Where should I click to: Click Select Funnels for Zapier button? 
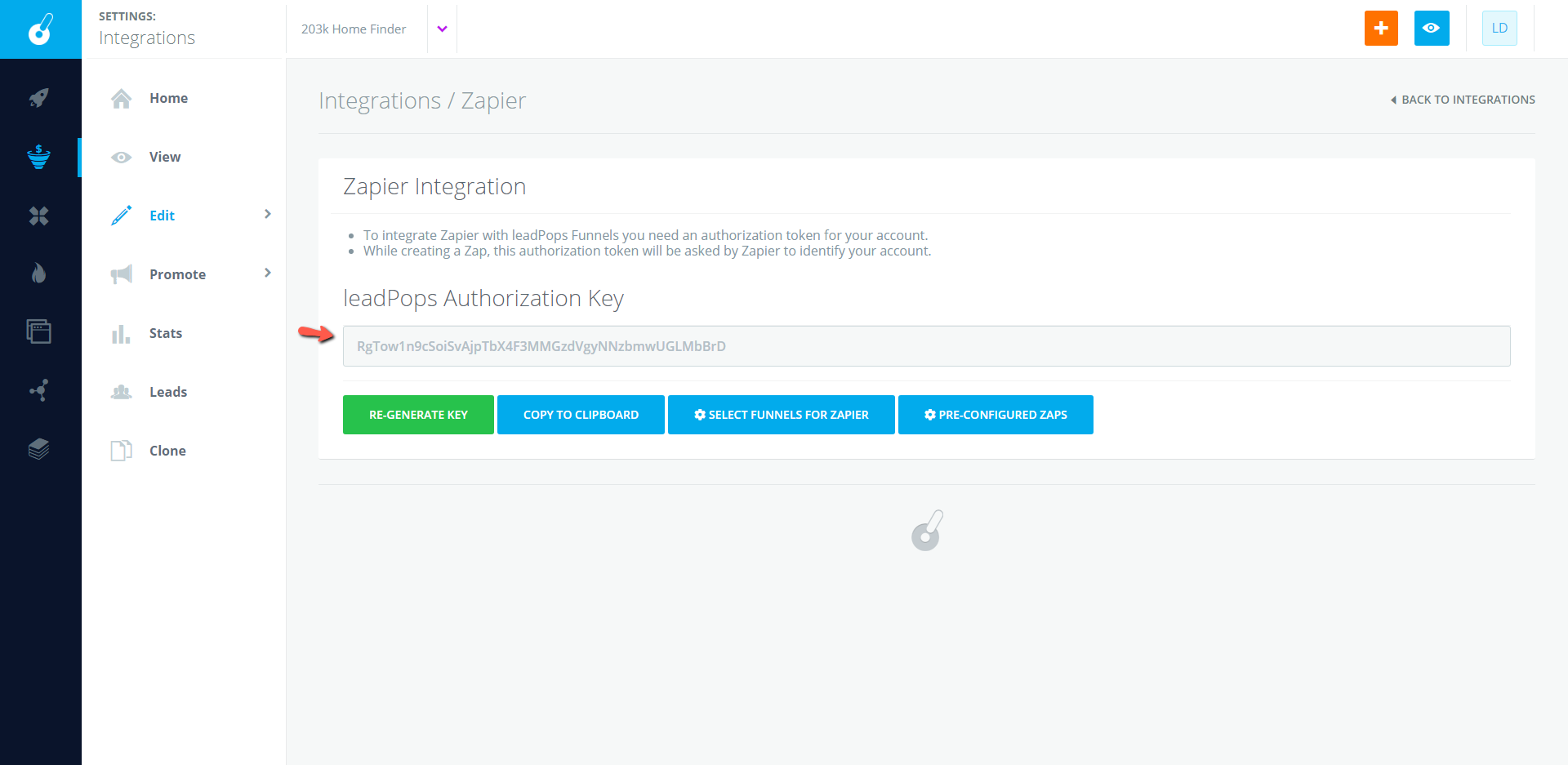[782, 415]
